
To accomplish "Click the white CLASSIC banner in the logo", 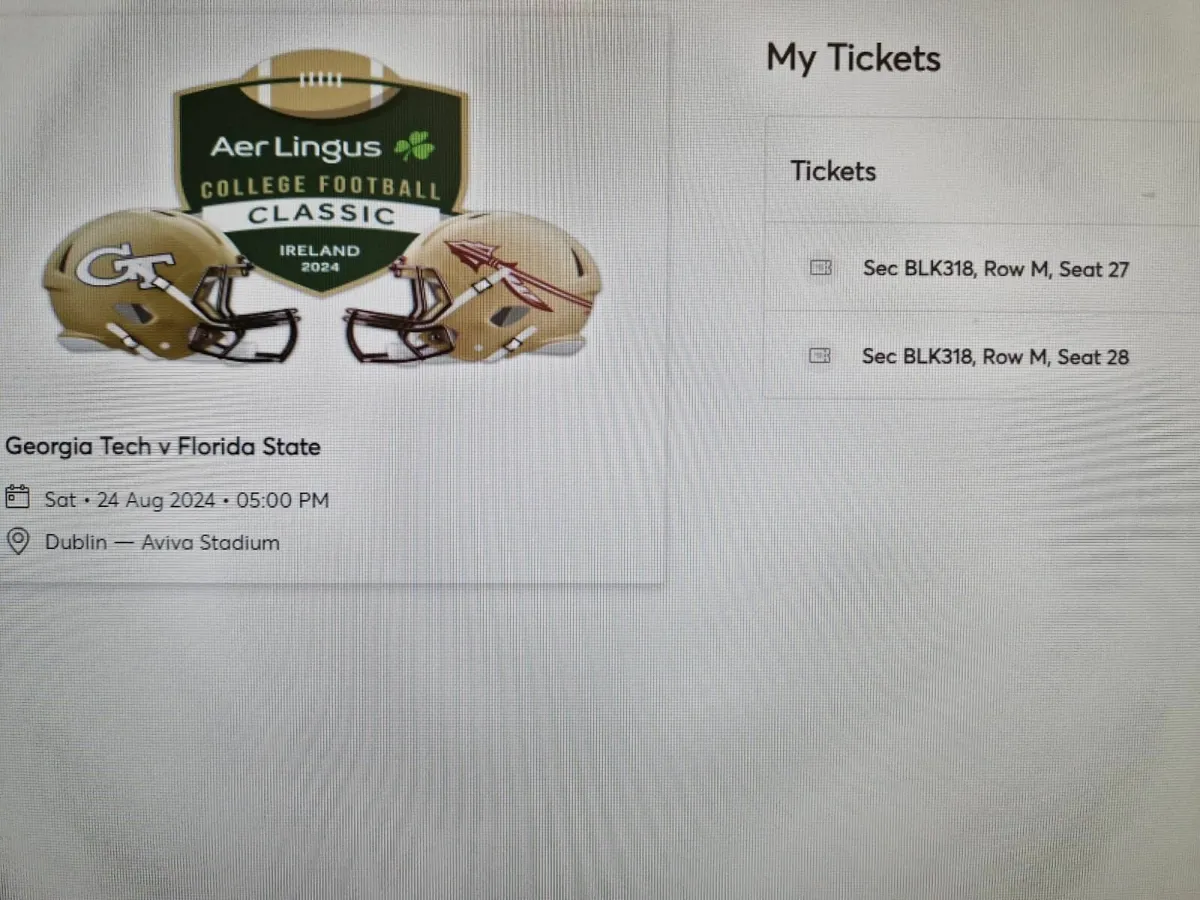I will coord(320,213).
